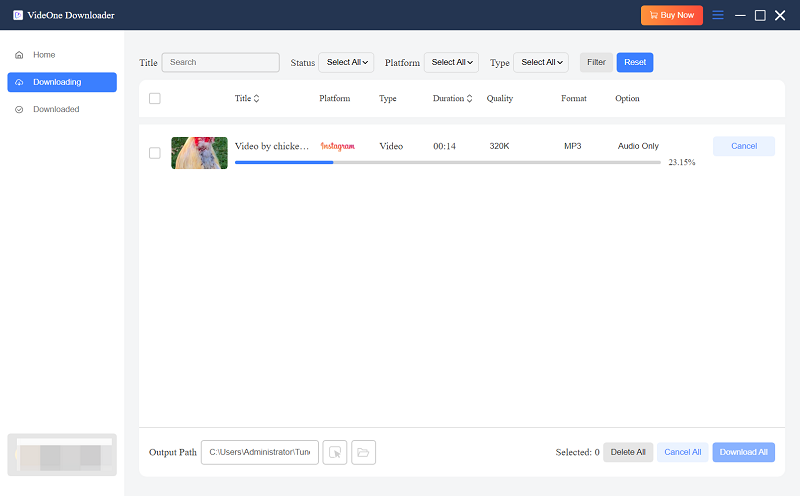
Task: Expand the Type Select All dropdown
Action: (x=540, y=62)
